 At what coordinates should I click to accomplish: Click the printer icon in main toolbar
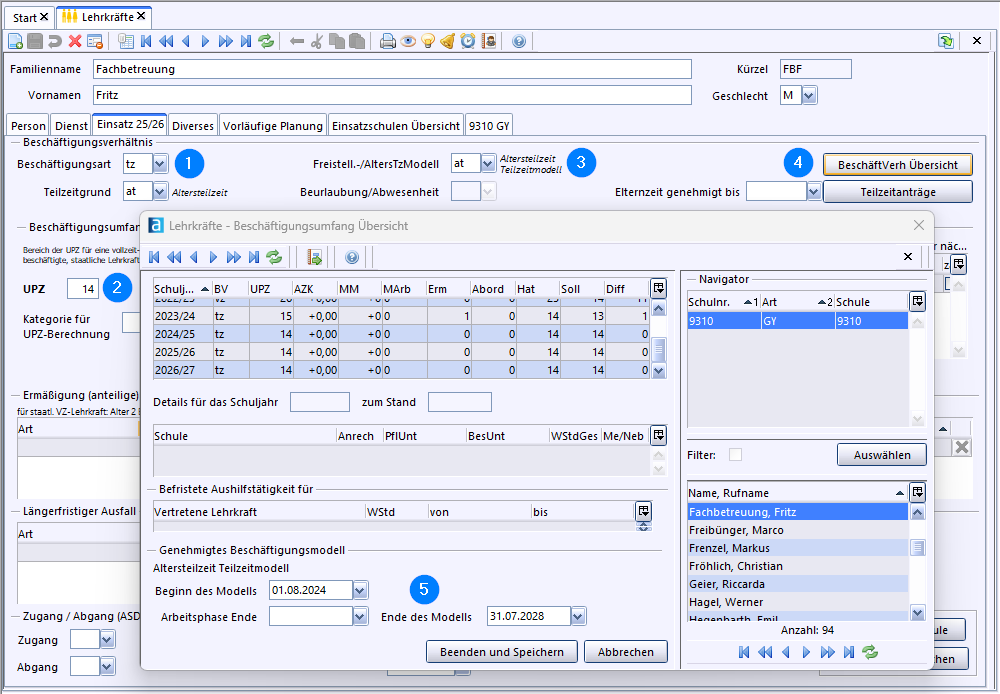388,41
